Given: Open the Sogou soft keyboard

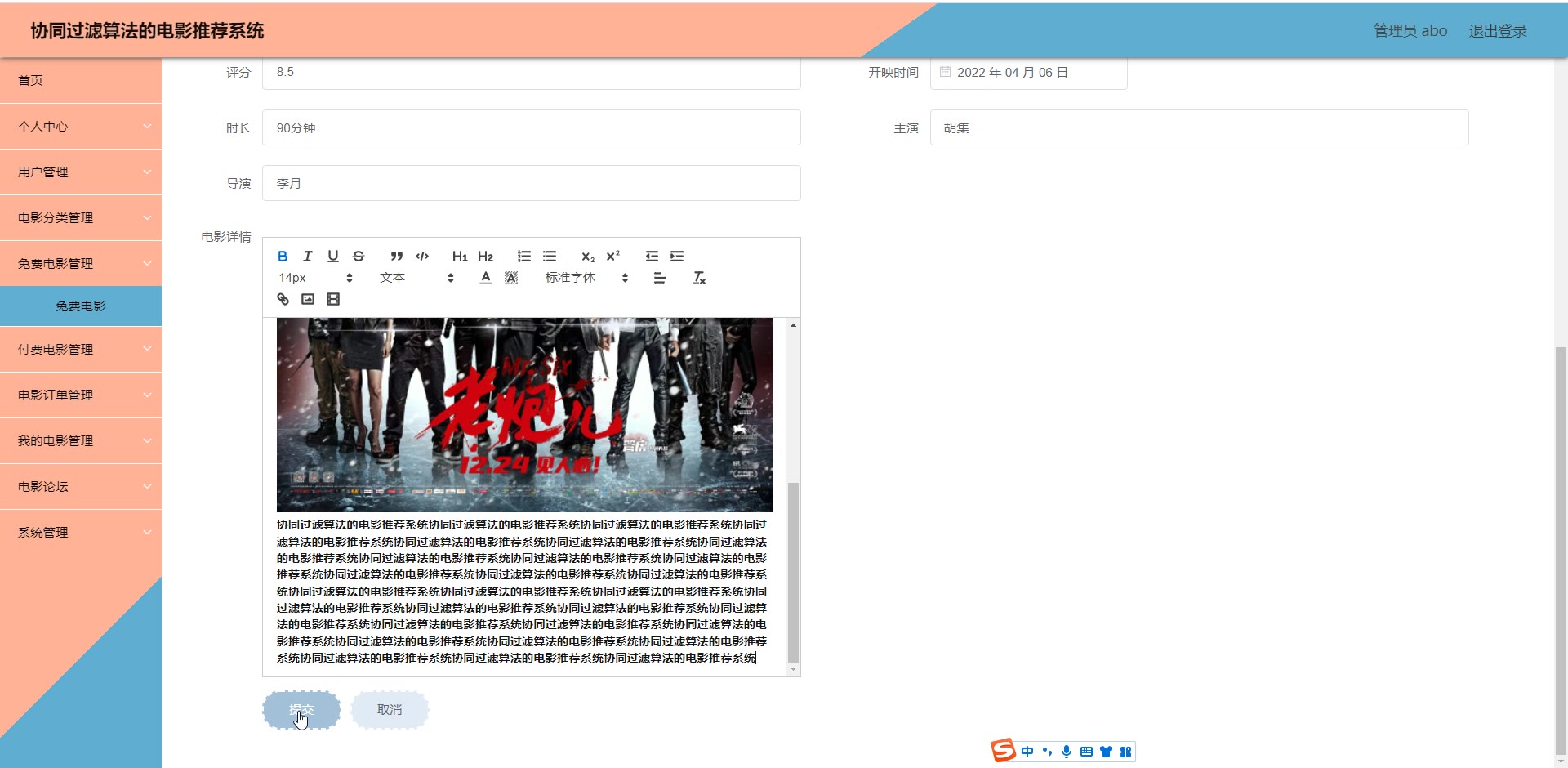Looking at the screenshot, I should pyautogui.click(x=1086, y=752).
